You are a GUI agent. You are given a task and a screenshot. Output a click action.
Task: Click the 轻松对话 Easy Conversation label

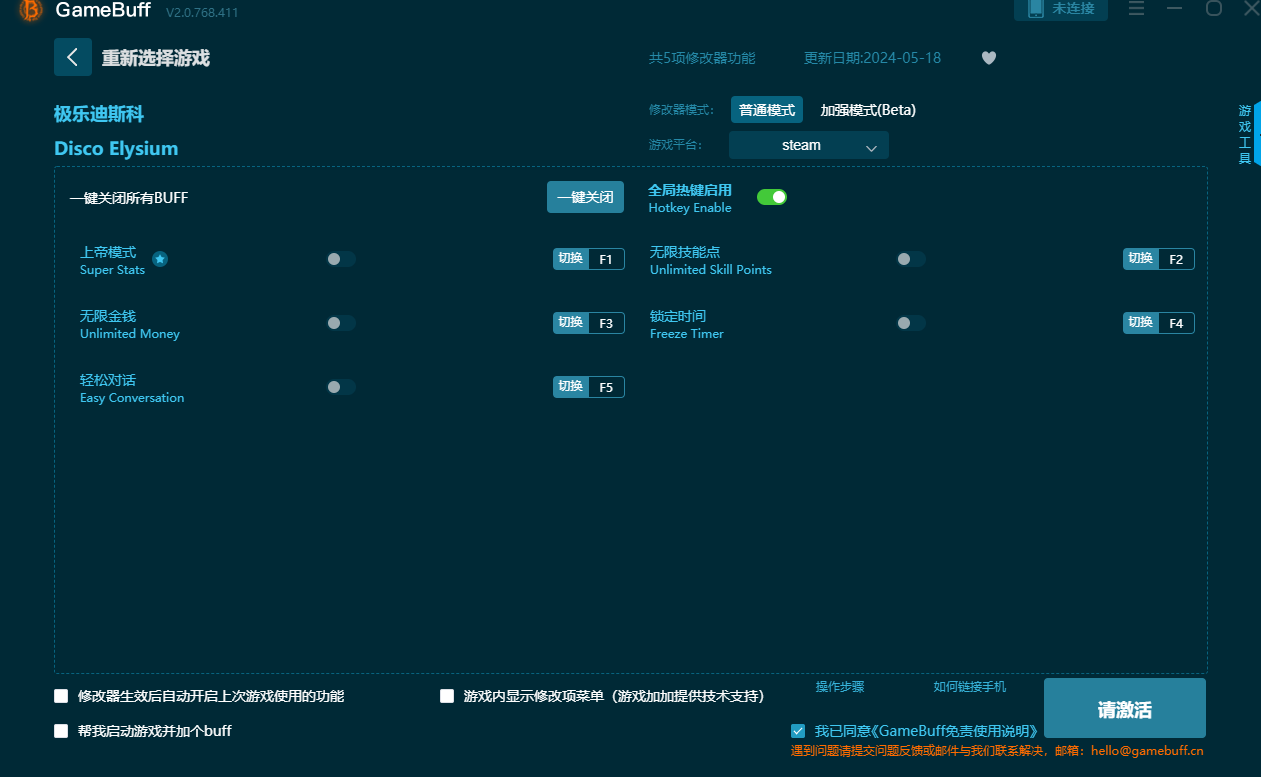point(132,388)
